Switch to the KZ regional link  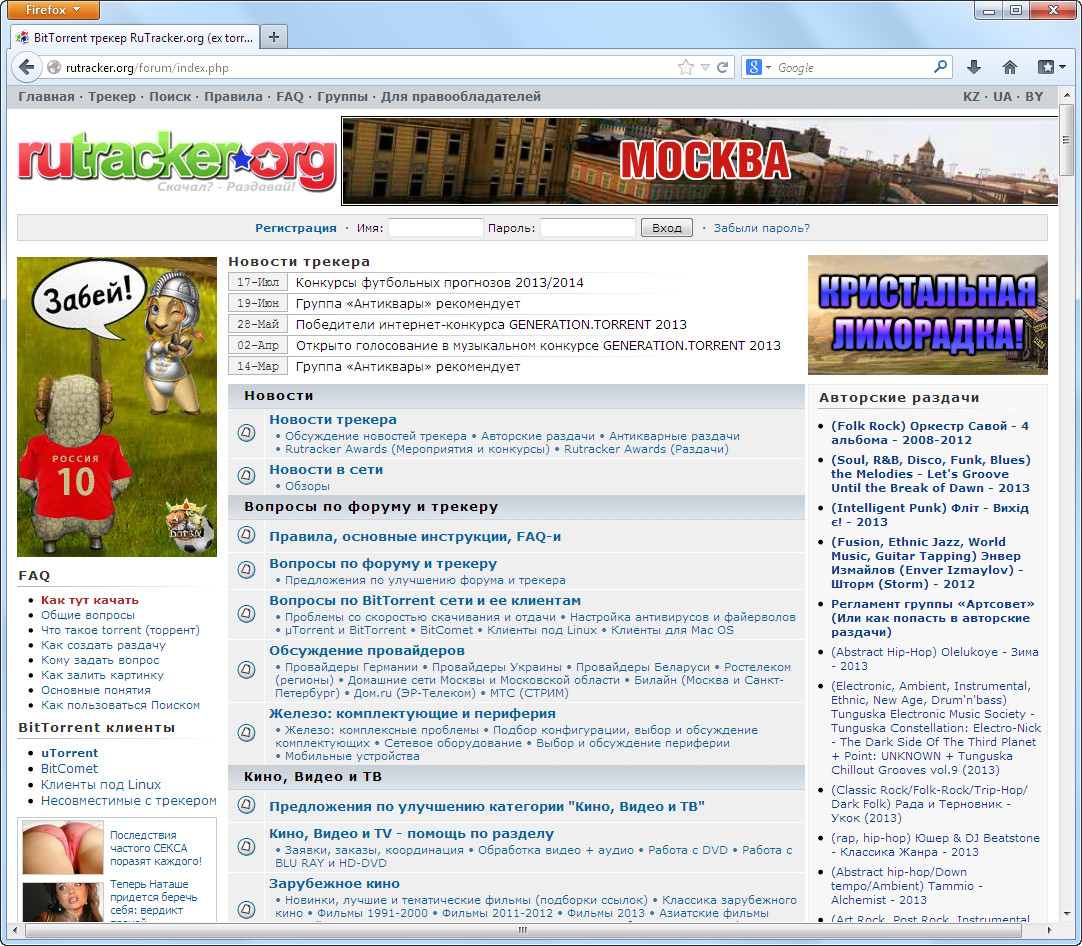pos(971,97)
